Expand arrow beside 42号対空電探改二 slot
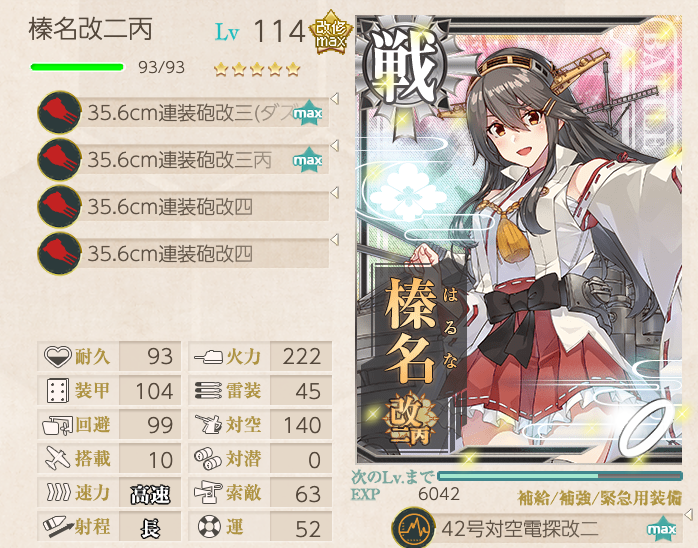This screenshot has height=548, width=698. 689,514
